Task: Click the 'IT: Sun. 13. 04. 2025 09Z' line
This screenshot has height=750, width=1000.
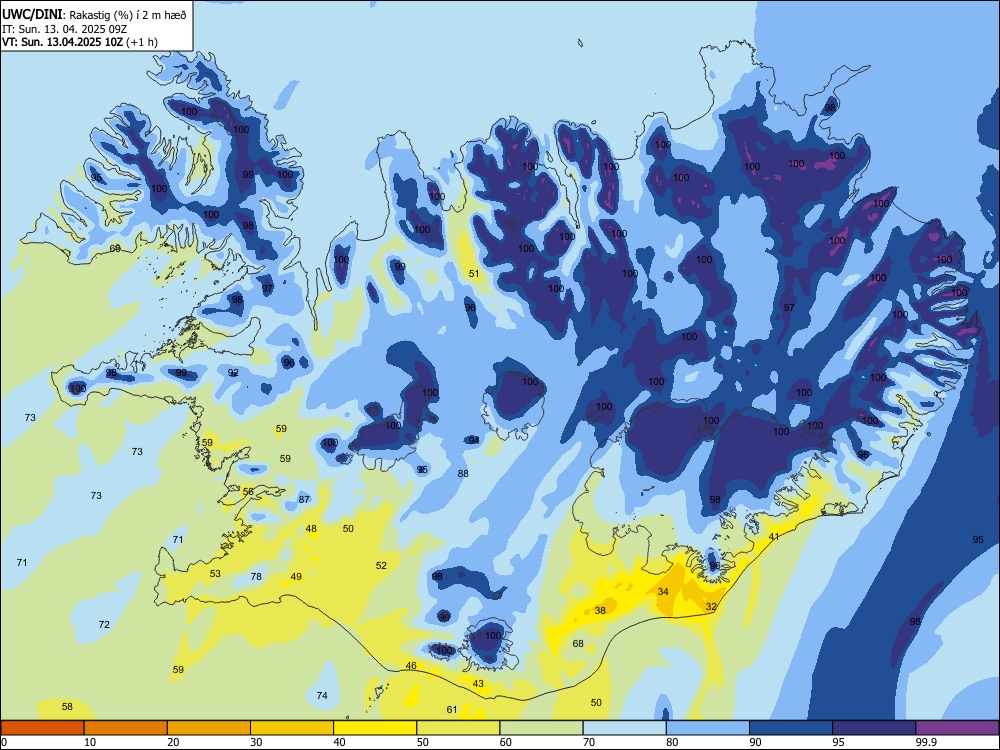Action: pos(64,29)
